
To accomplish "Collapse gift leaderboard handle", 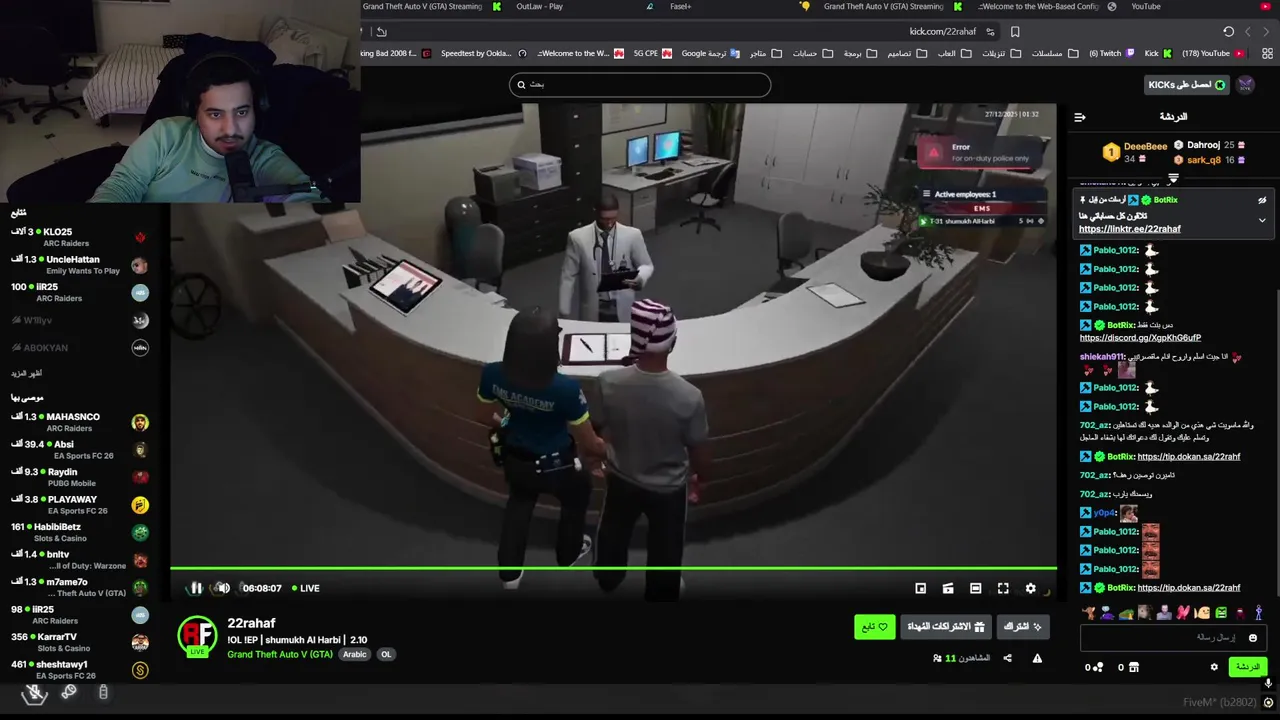I will (1173, 178).
